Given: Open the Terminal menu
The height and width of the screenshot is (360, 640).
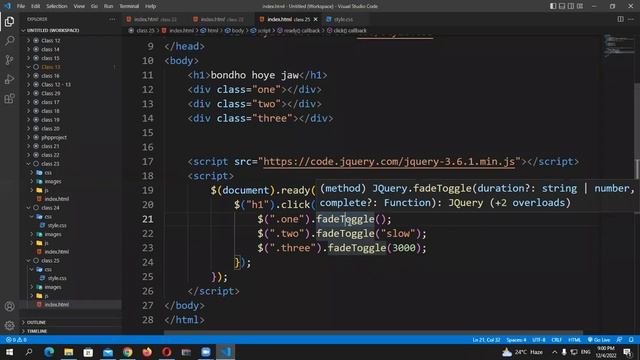Looking at the screenshot, I should click(x=129, y=6).
